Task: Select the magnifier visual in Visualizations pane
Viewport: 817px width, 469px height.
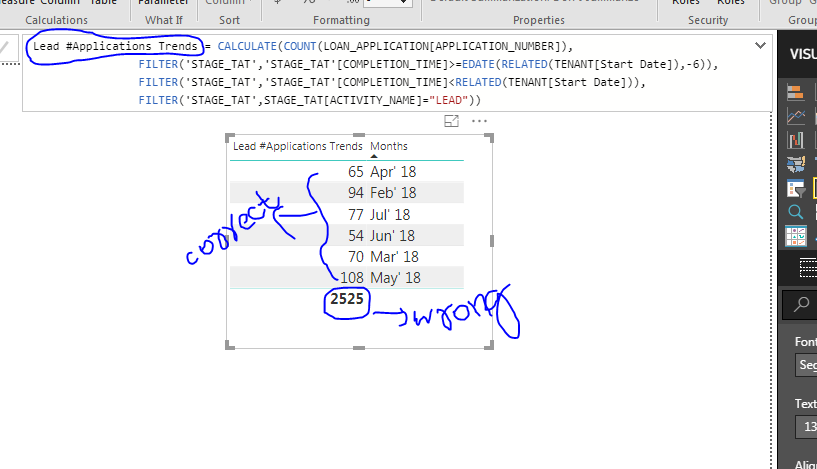Action: (796, 212)
